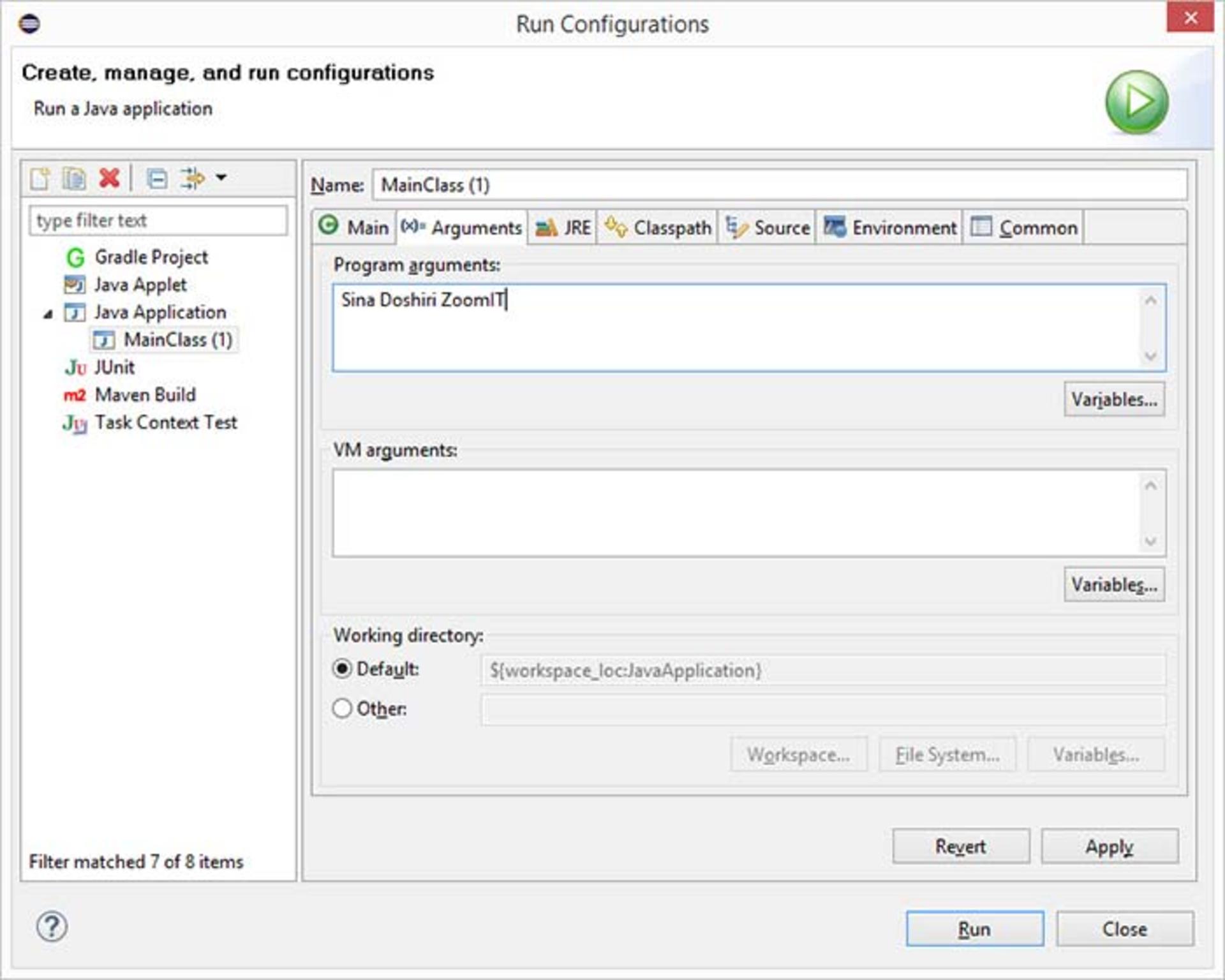
Task: Collapse the Java Application tree node
Action: (x=48, y=314)
